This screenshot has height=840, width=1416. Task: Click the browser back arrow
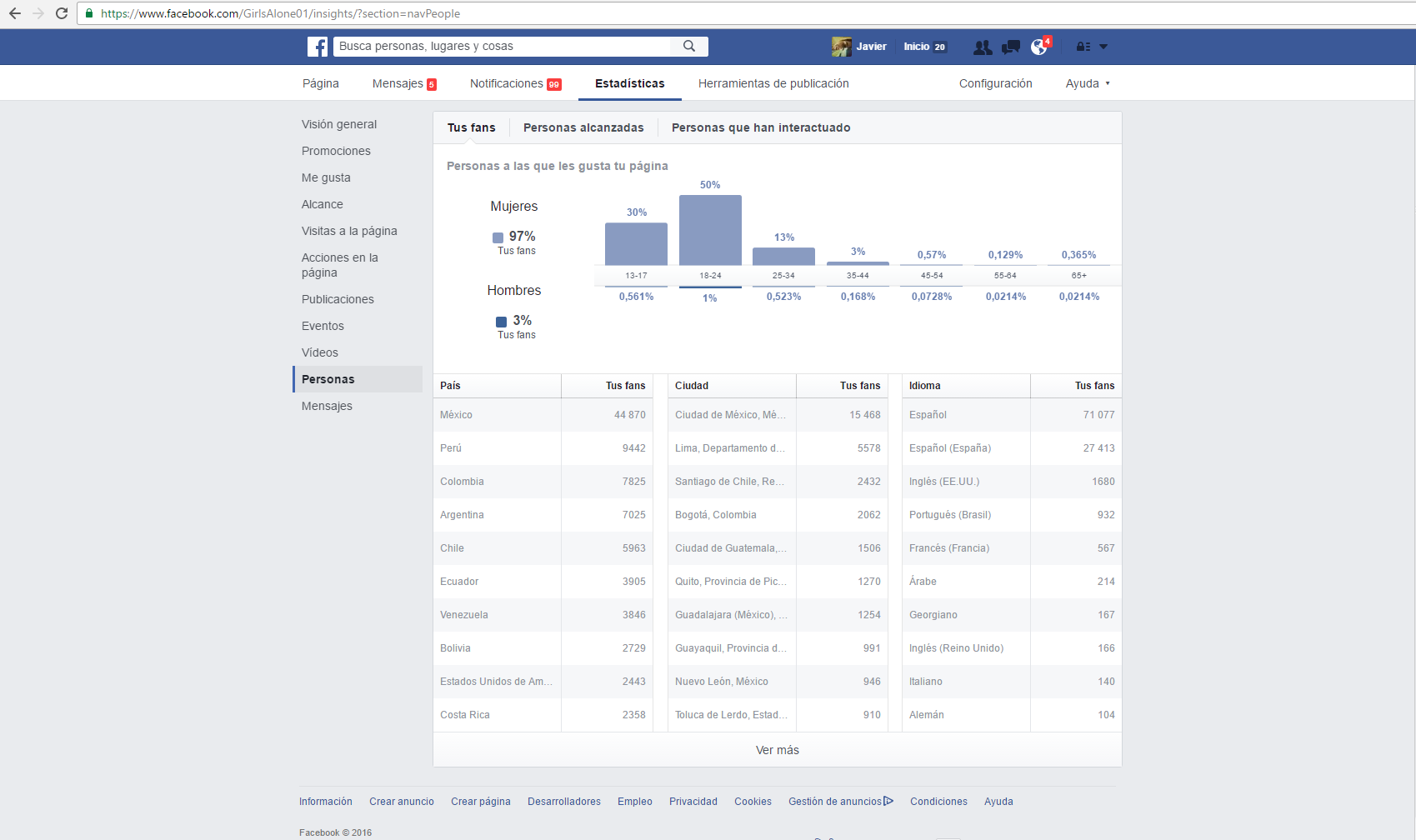(x=15, y=13)
